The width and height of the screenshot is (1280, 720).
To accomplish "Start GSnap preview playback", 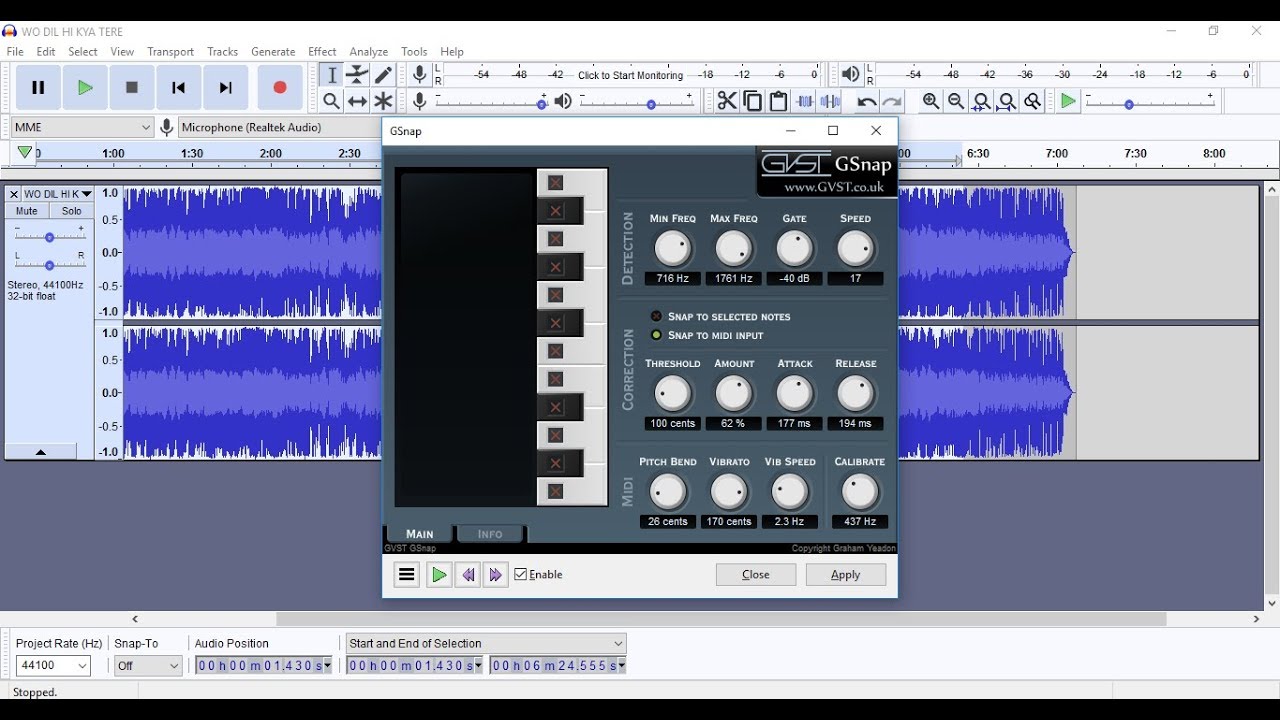I will click(x=438, y=575).
